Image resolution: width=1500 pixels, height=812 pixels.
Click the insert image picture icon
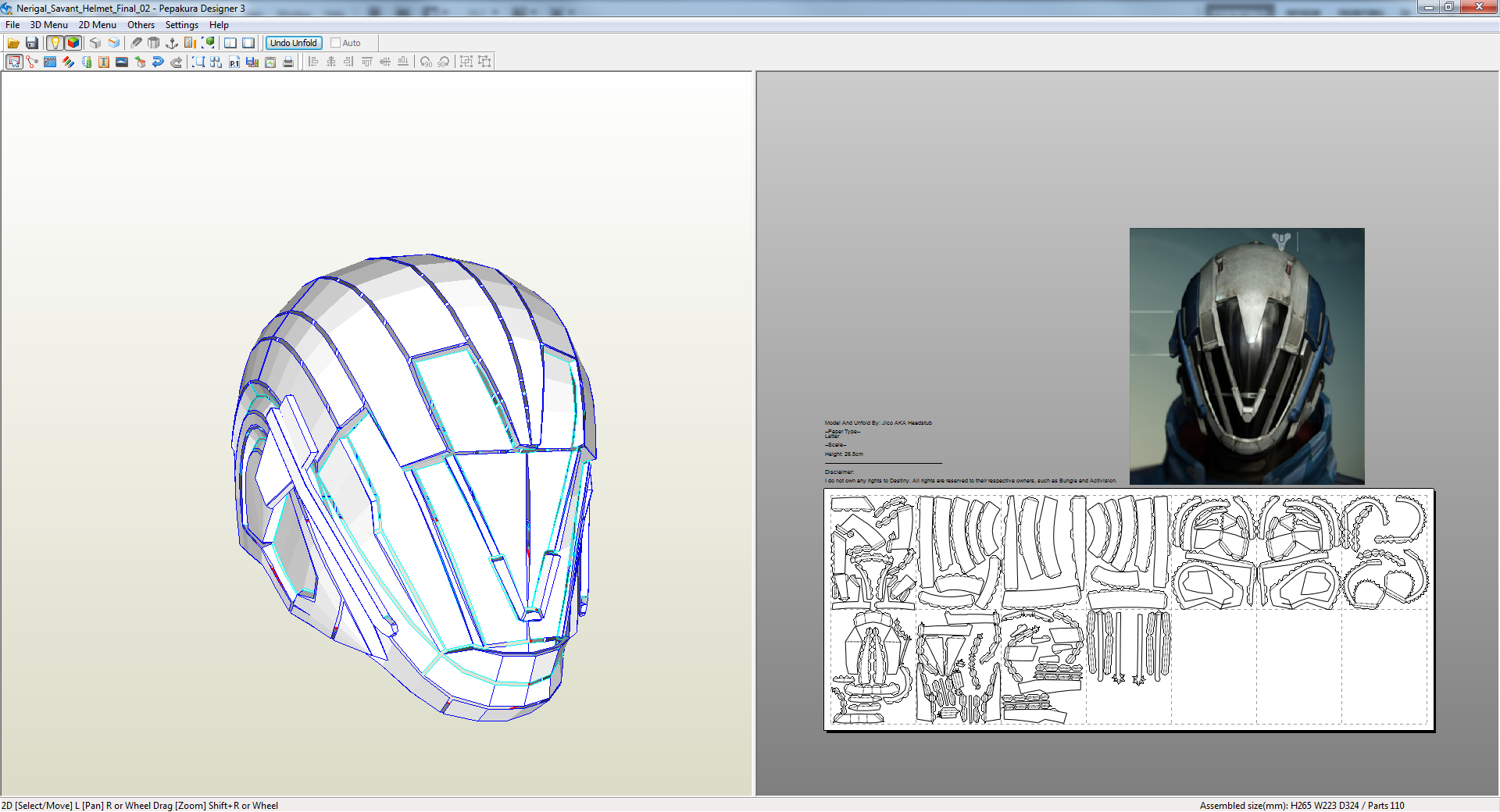[x=122, y=62]
